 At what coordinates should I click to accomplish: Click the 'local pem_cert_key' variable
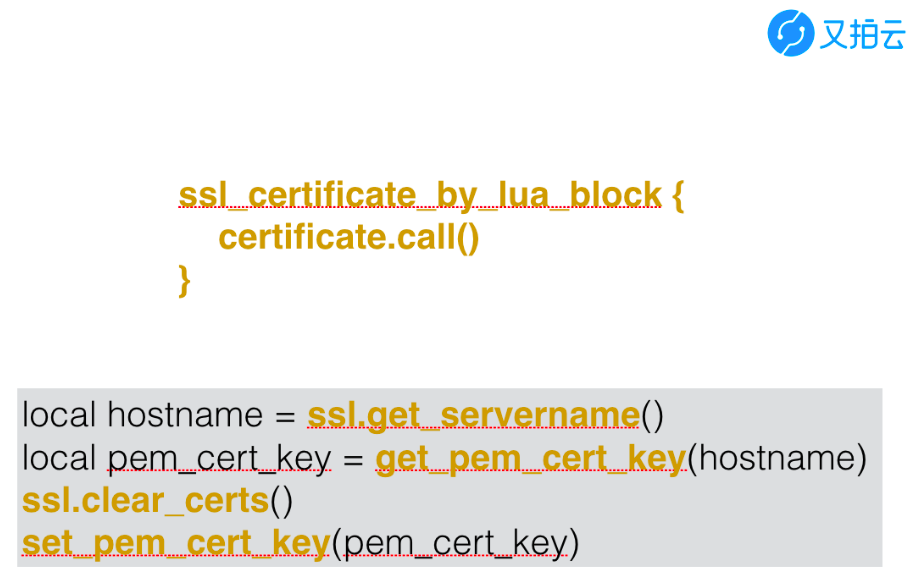point(176,459)
